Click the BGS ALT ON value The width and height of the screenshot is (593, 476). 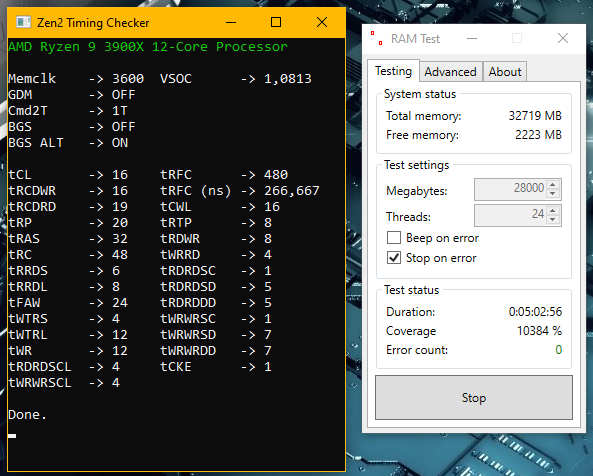point(120,143)
